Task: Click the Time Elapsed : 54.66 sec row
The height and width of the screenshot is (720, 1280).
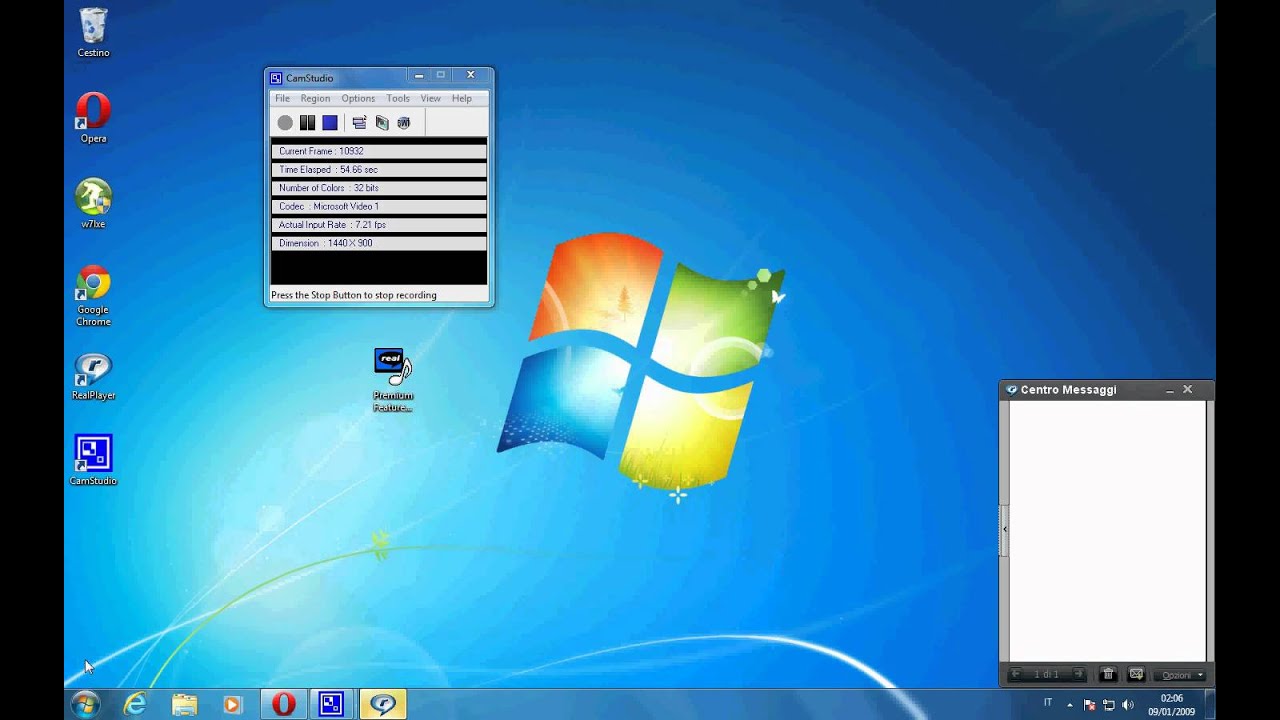Action: pyautogui.click(x=379, y=170)
